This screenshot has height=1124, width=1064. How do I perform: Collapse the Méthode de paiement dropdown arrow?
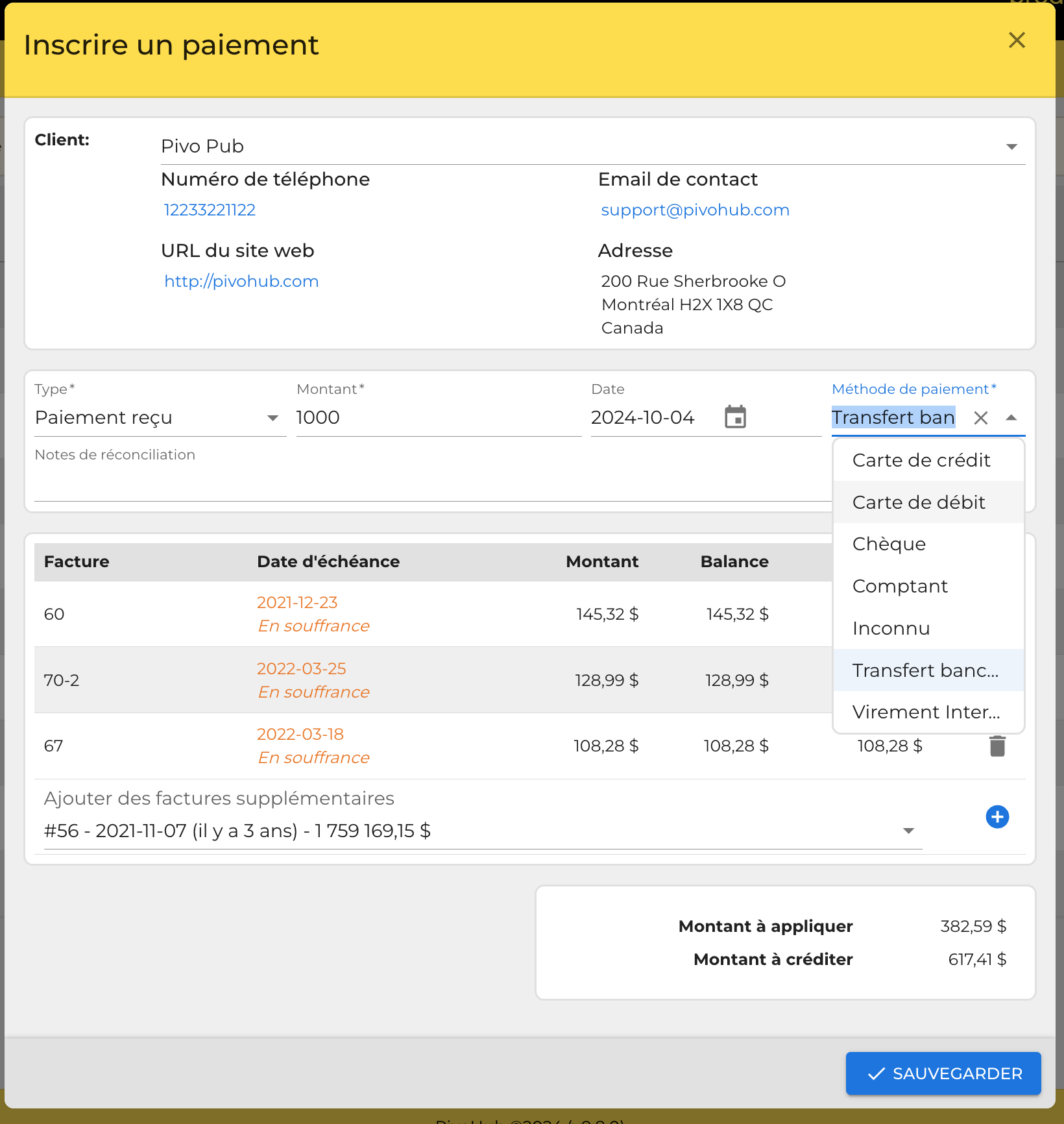(x=1011, y=418)
